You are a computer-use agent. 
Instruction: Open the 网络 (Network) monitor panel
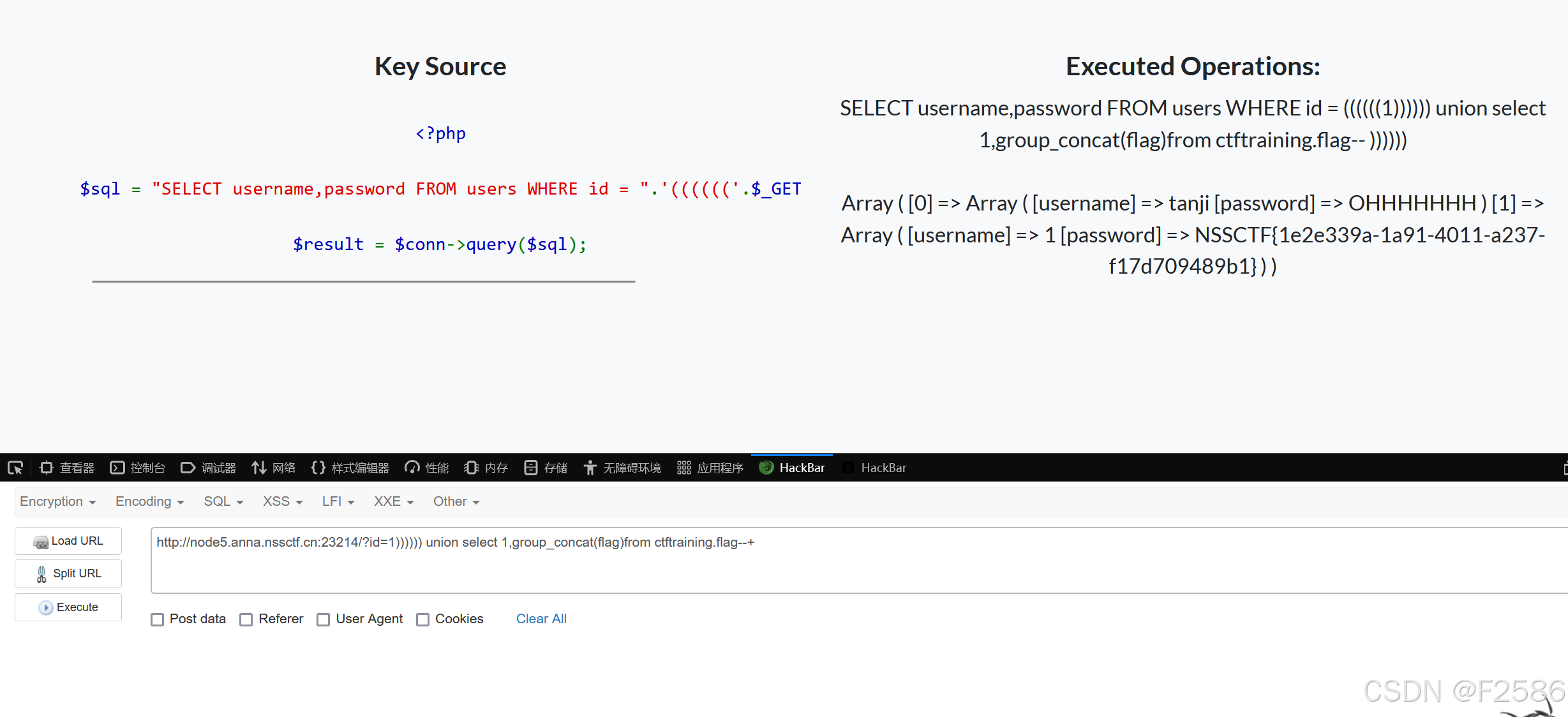click(x=274, y=468)
